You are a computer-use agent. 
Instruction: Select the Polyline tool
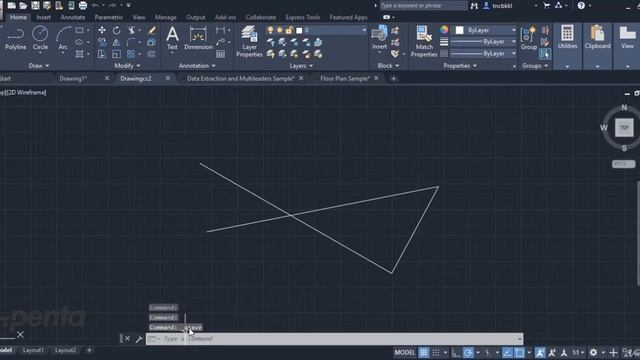[x=16, y=38]
